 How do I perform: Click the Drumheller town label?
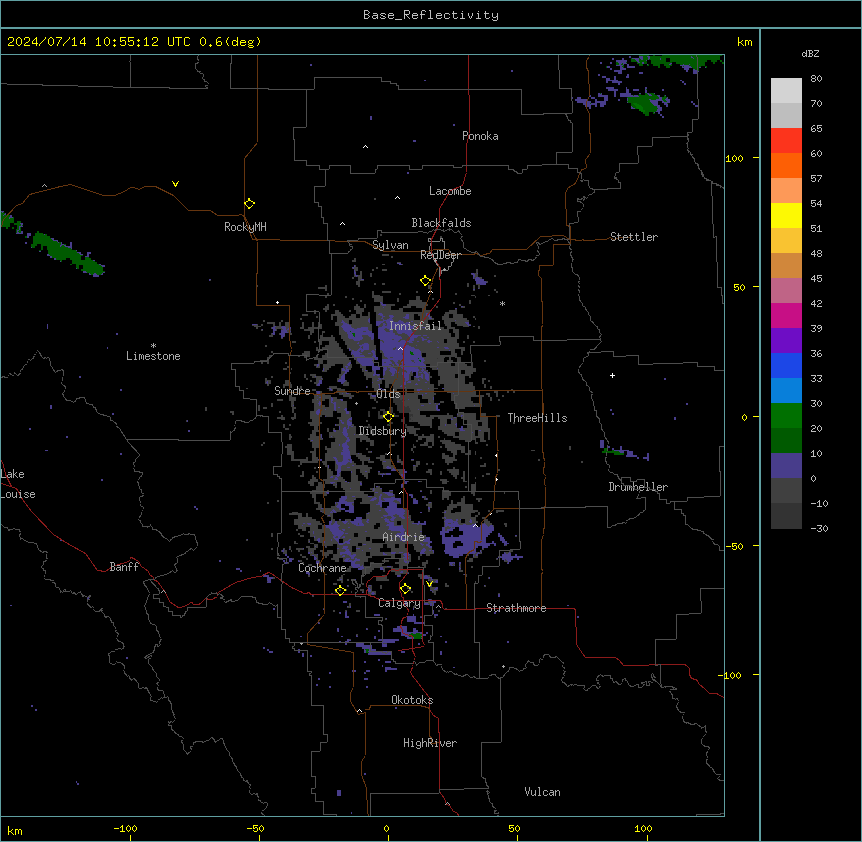click(x=638, y=487)
